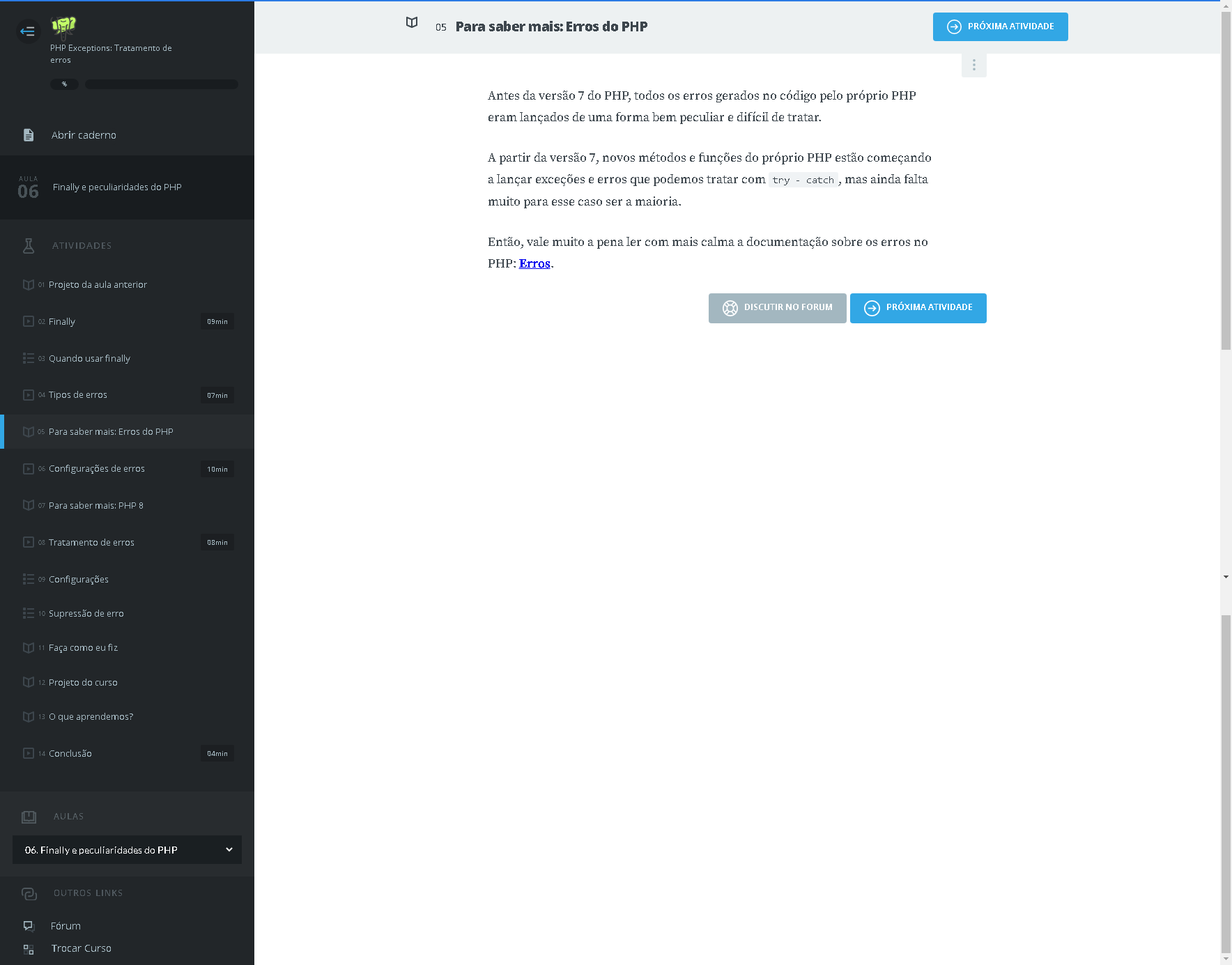1232x965 pixels.
Task: Click the back arrow collapse sidebar icon
Action: 28,31
